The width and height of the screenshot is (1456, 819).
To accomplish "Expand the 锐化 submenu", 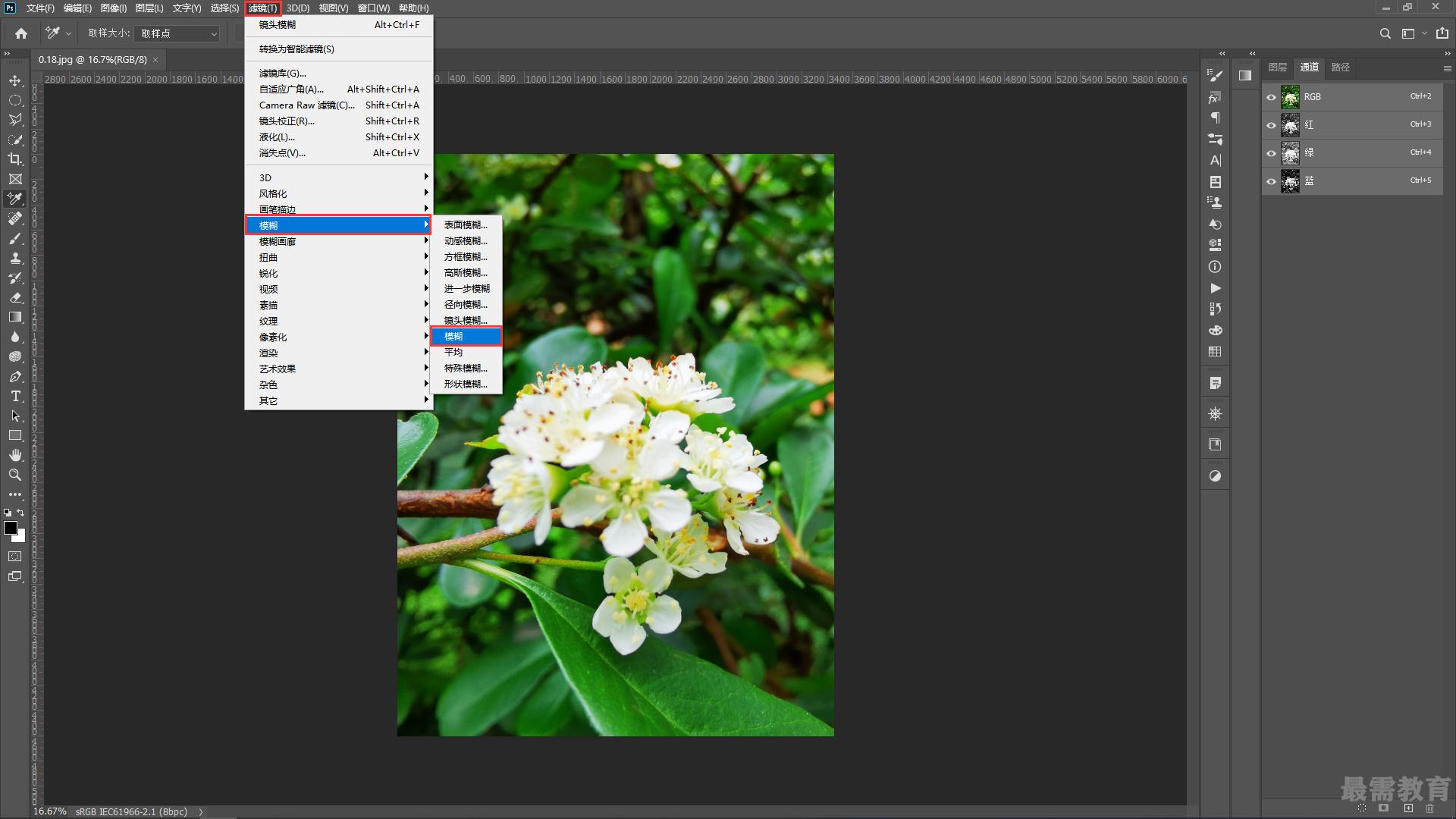I will (x=338, y=273).
